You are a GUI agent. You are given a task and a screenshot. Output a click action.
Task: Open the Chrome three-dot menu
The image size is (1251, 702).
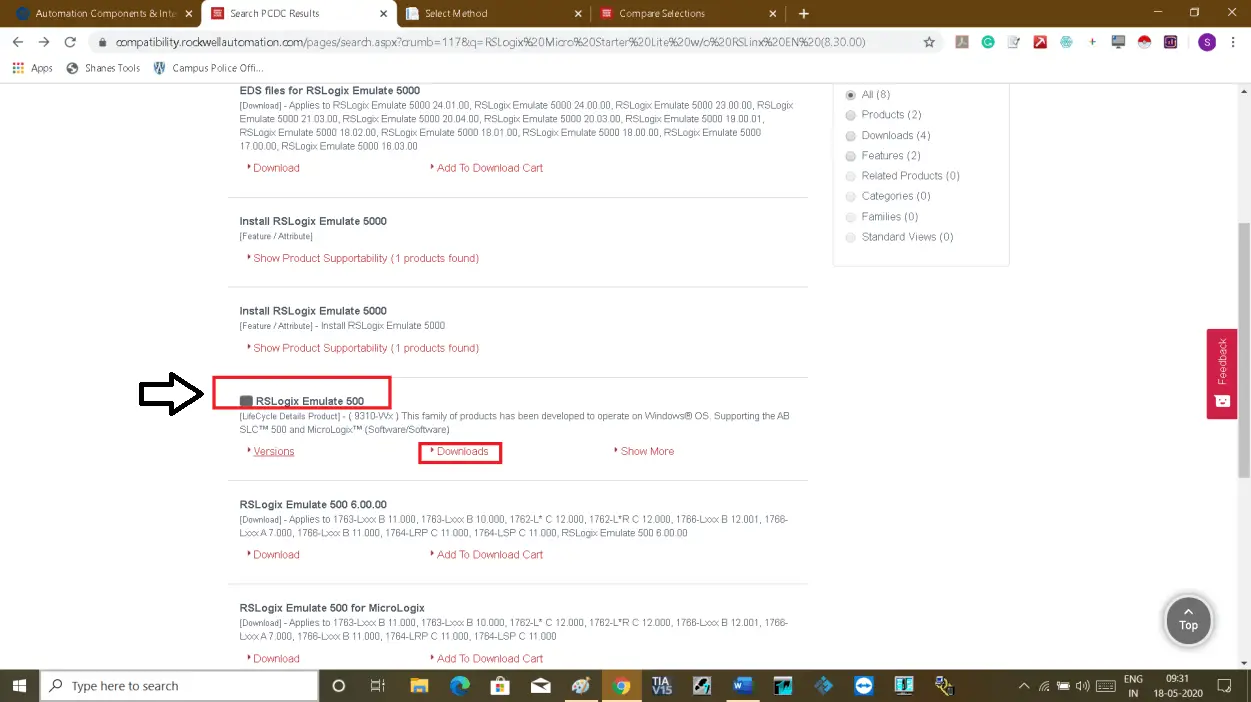click(1234, 42)
